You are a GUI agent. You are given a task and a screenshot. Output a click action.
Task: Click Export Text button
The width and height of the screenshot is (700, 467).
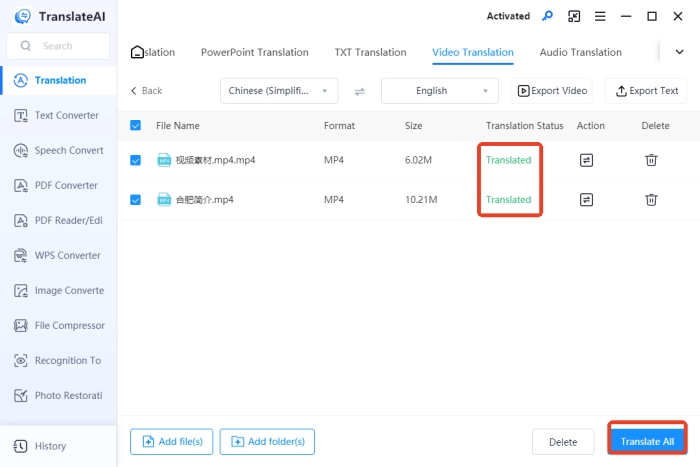646,91
